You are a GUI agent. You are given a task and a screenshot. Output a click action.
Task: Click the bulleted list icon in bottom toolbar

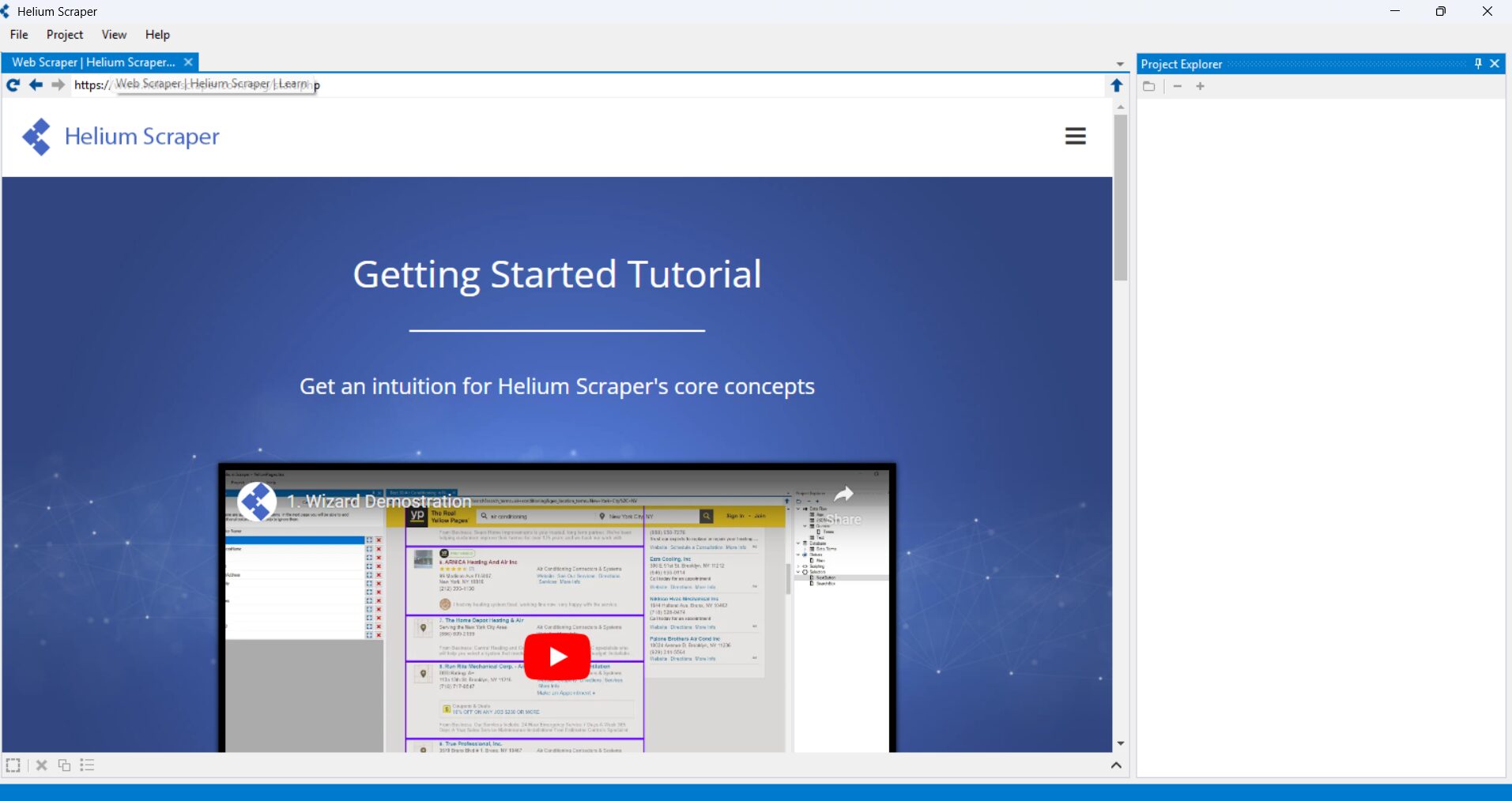87,765
